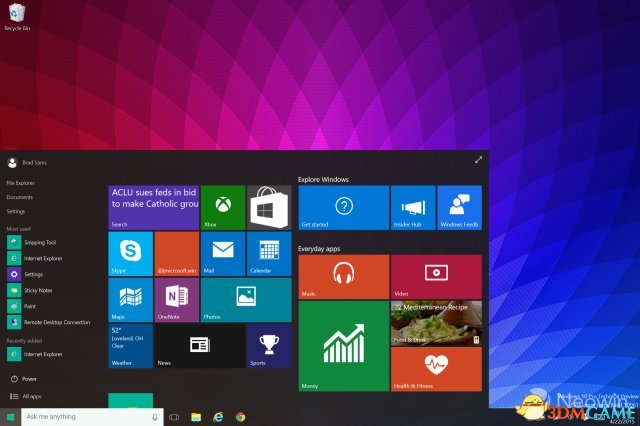Launch Skype from its tile
640x426 pixels.
pos(131,254)
